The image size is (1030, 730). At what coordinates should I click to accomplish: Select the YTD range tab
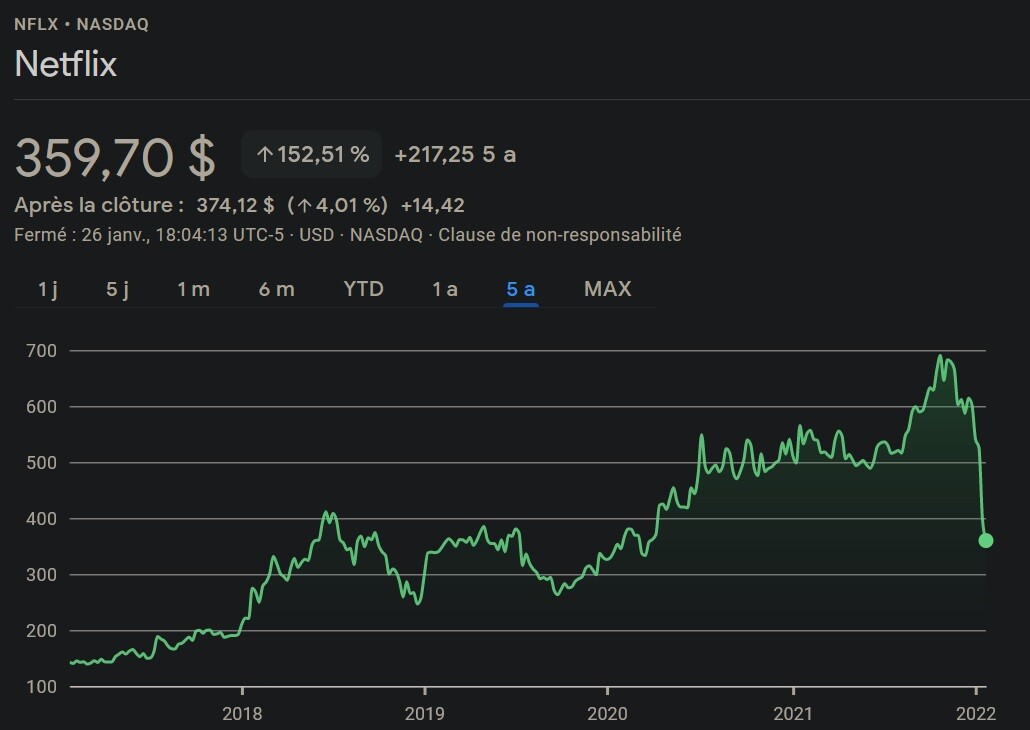point(363,289)
